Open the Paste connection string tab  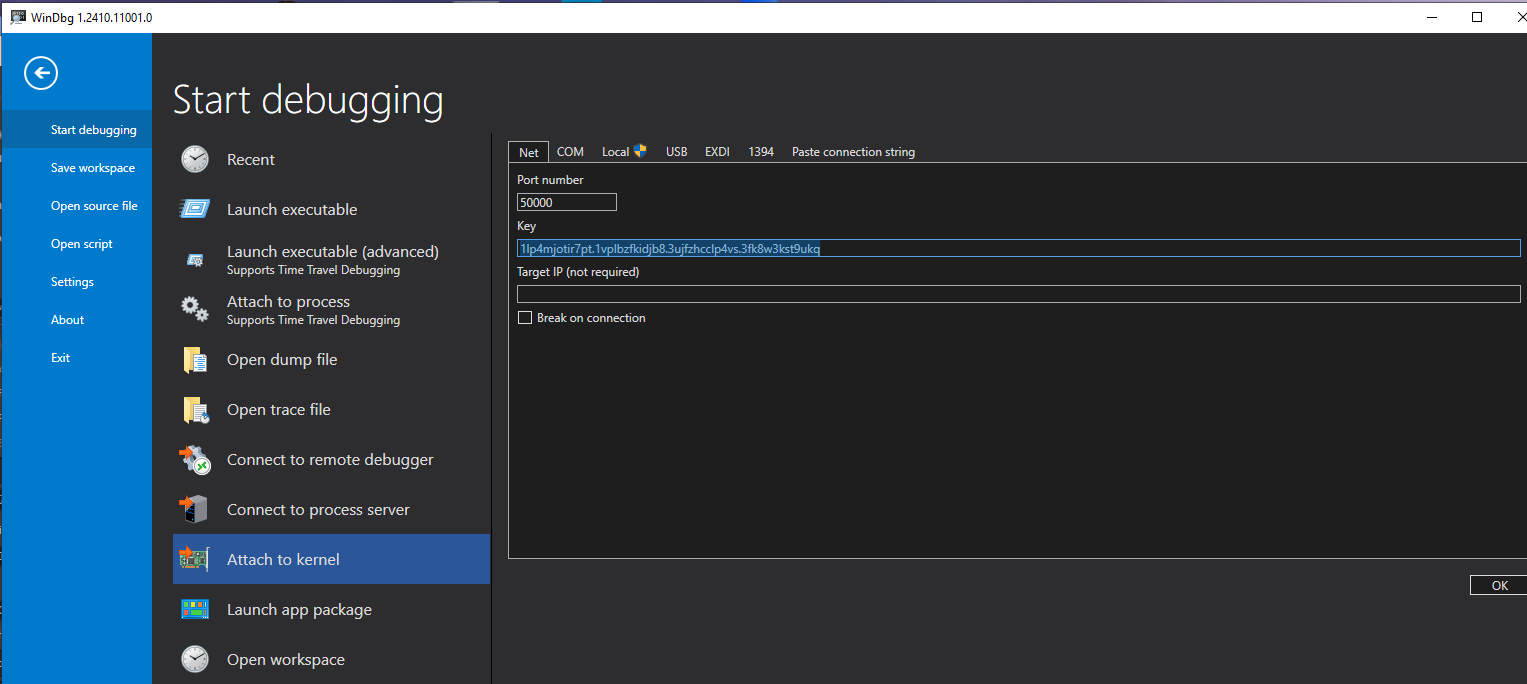tap(853, 152)
